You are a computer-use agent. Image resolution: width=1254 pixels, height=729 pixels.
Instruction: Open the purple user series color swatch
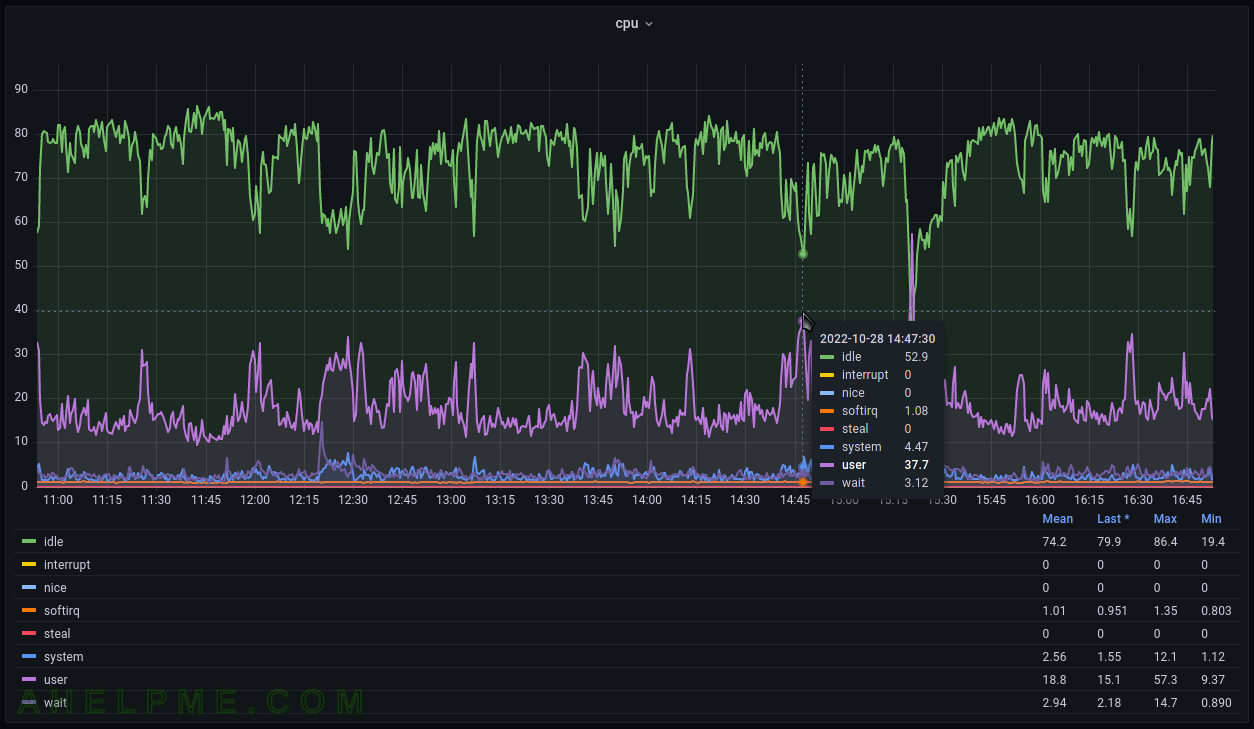29,680
